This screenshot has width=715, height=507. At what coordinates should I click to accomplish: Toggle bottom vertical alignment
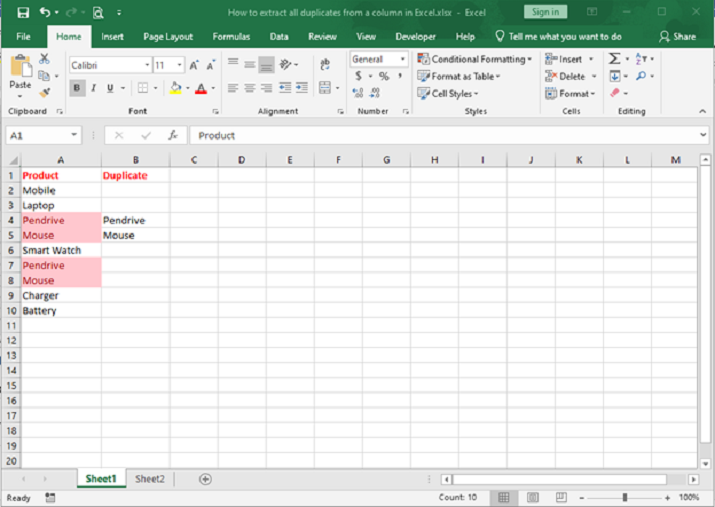click(x=266, y=64)
